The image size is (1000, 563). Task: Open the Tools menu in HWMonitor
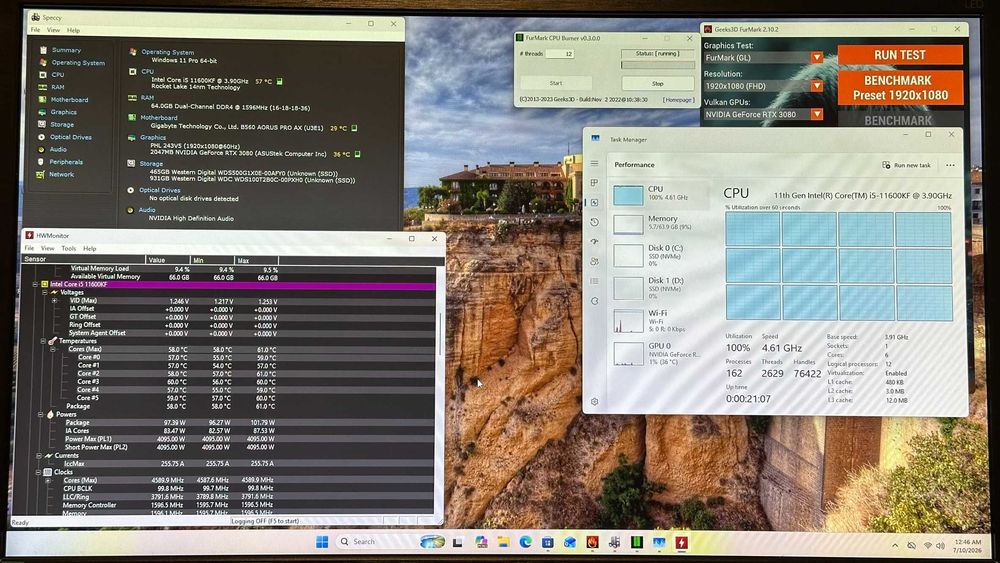pyautogui.click(x=68, y=249)
